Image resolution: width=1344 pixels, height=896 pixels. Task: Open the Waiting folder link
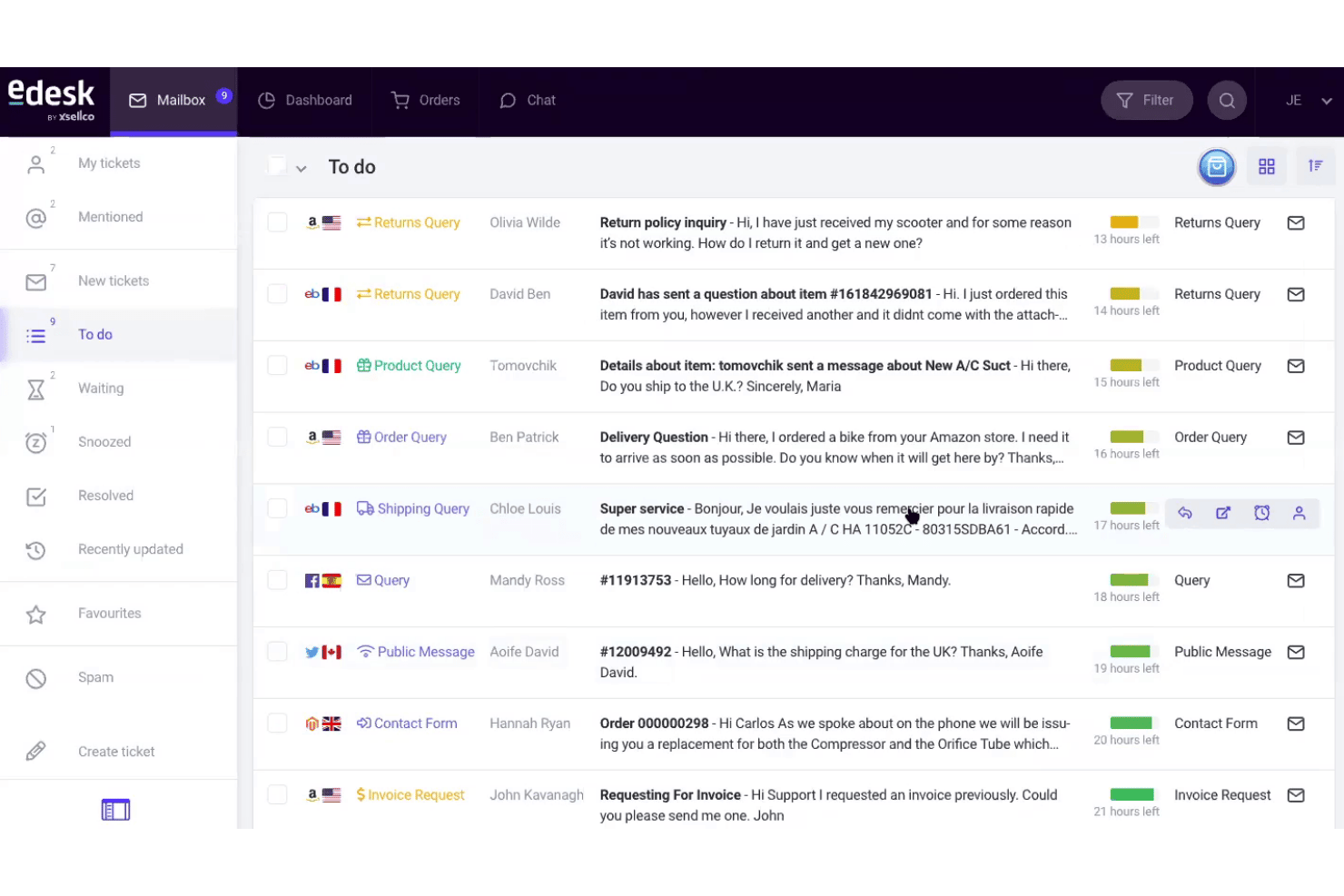pos(101,389)
